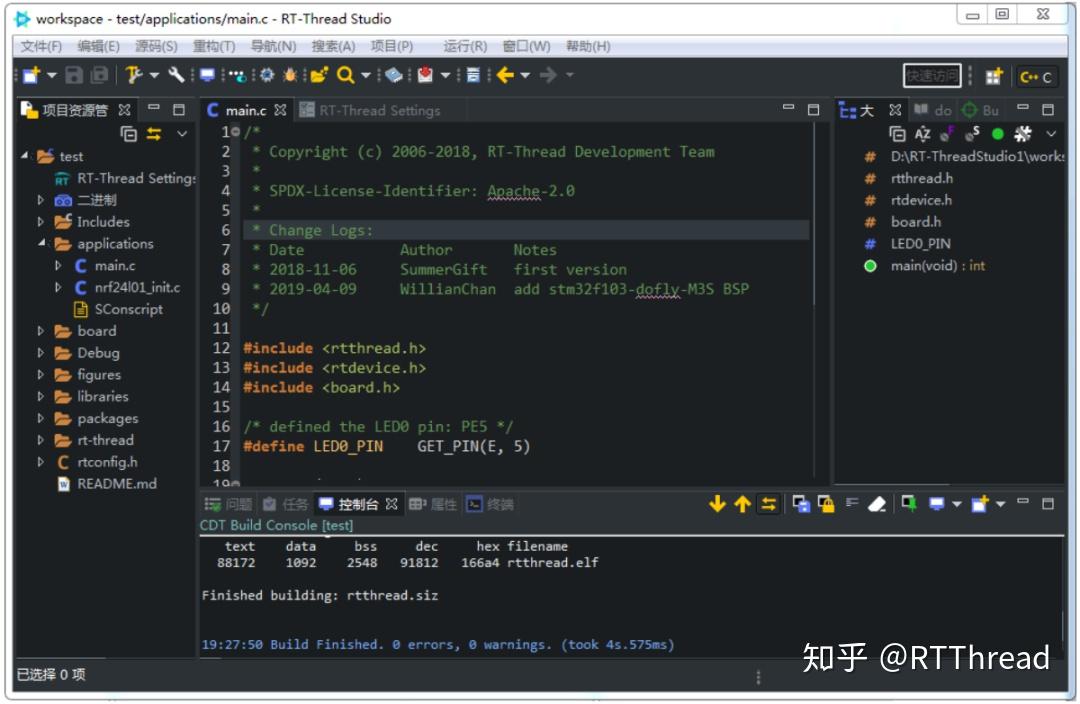Expand the Includes tree node

click(x=41, y=222)
